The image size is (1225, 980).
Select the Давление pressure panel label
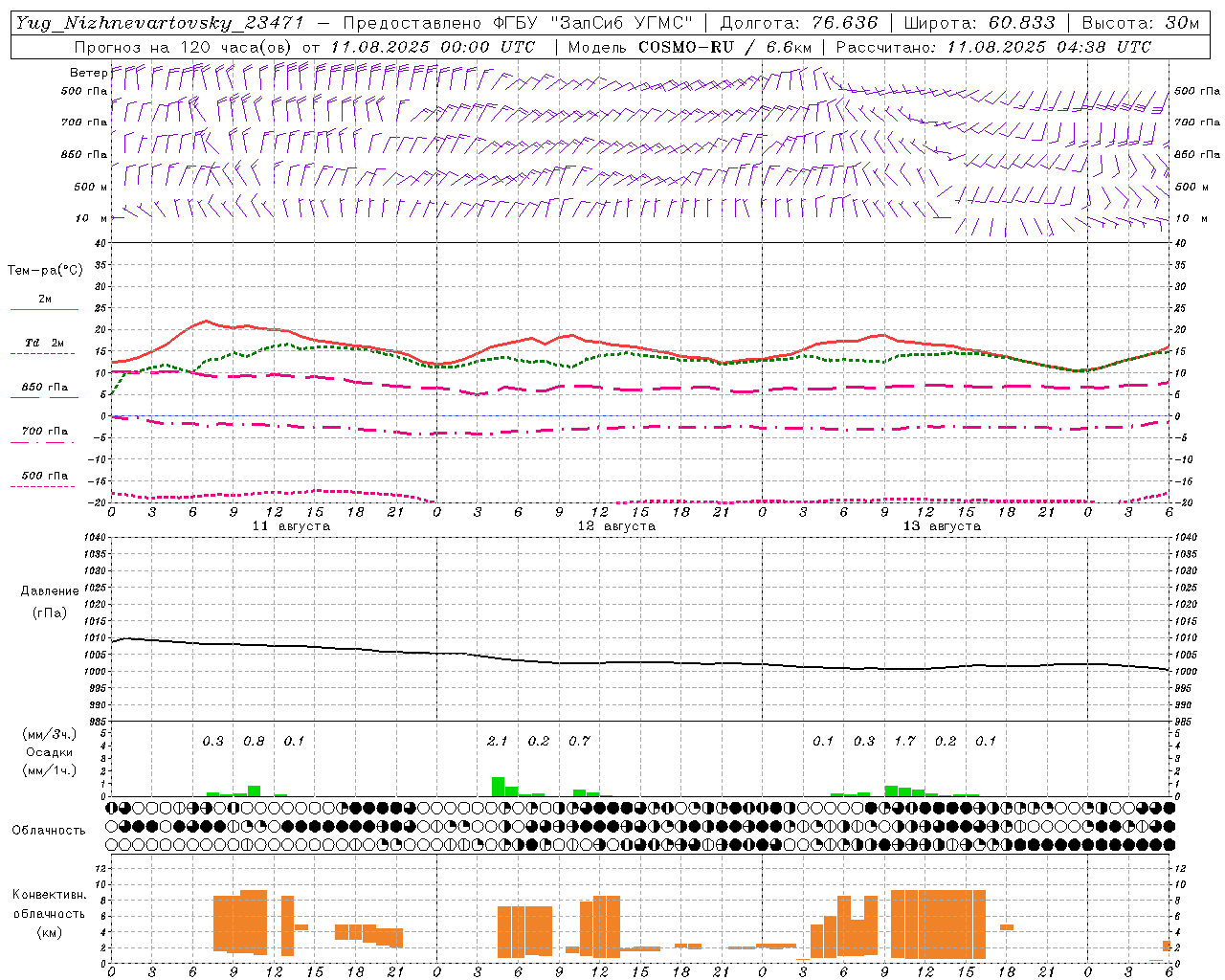click(x=49, y=591)
